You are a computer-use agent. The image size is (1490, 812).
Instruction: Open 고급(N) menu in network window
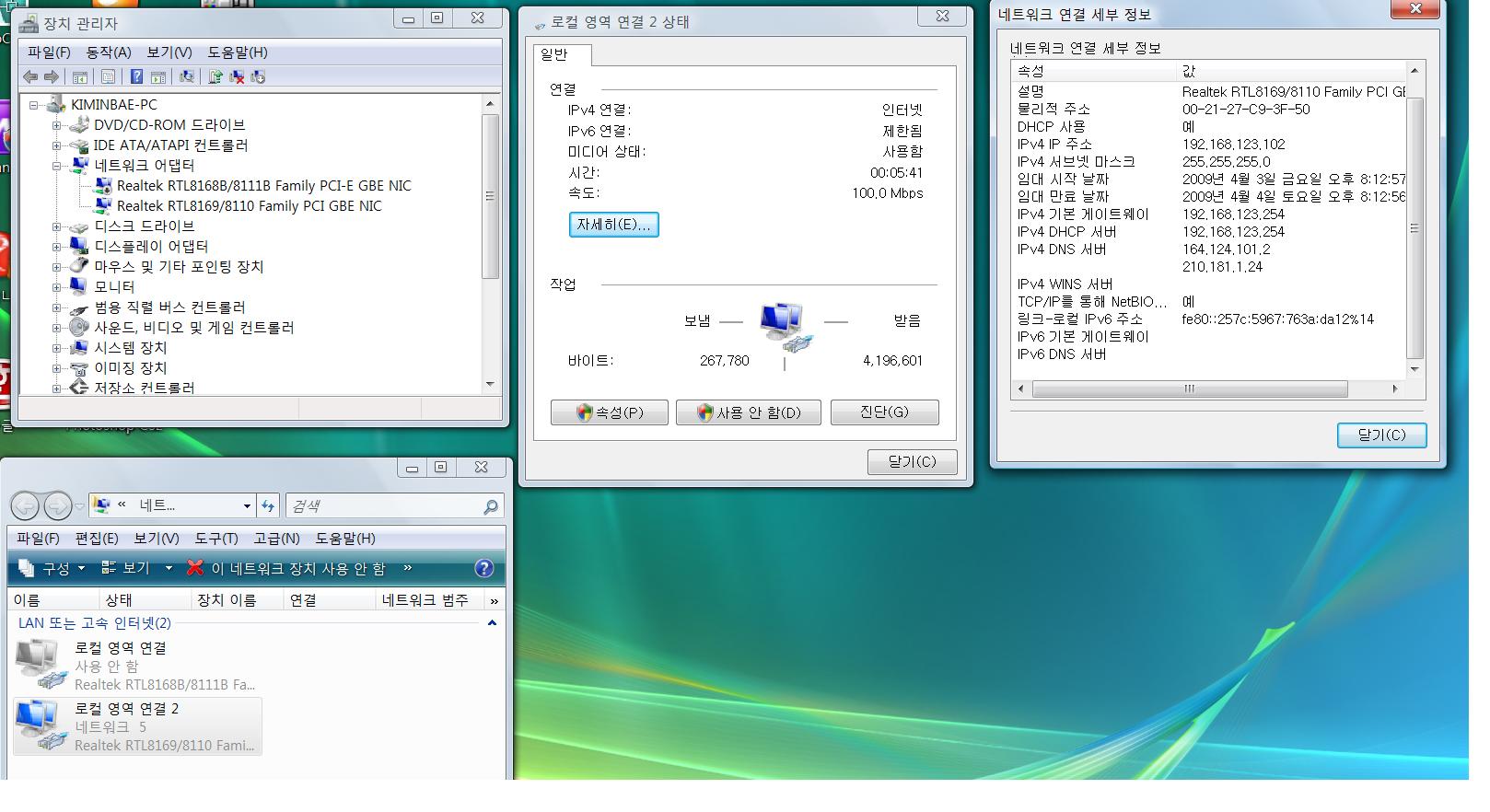click(277, 539)
